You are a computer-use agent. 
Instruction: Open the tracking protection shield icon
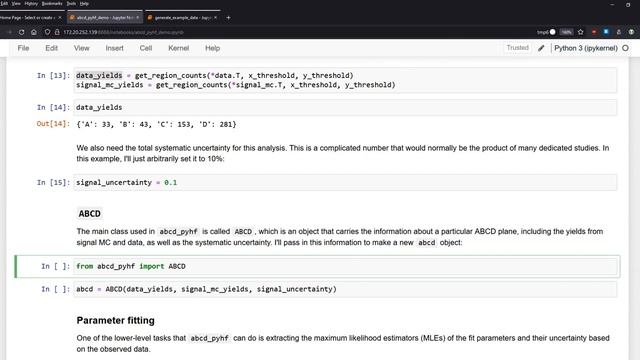point(47,32)
